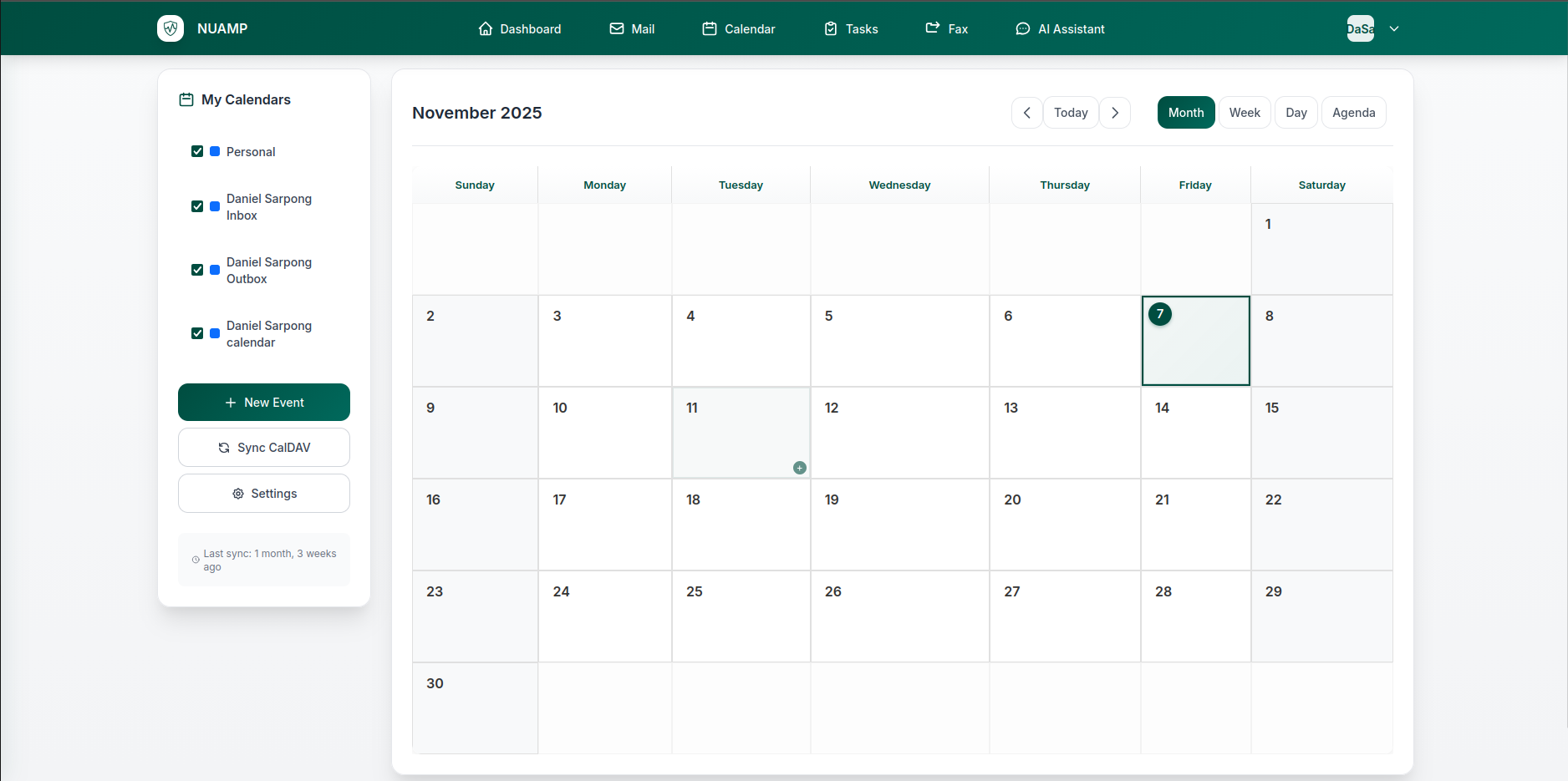
Task: Go to next month arrow
Action: point(1115,113)
